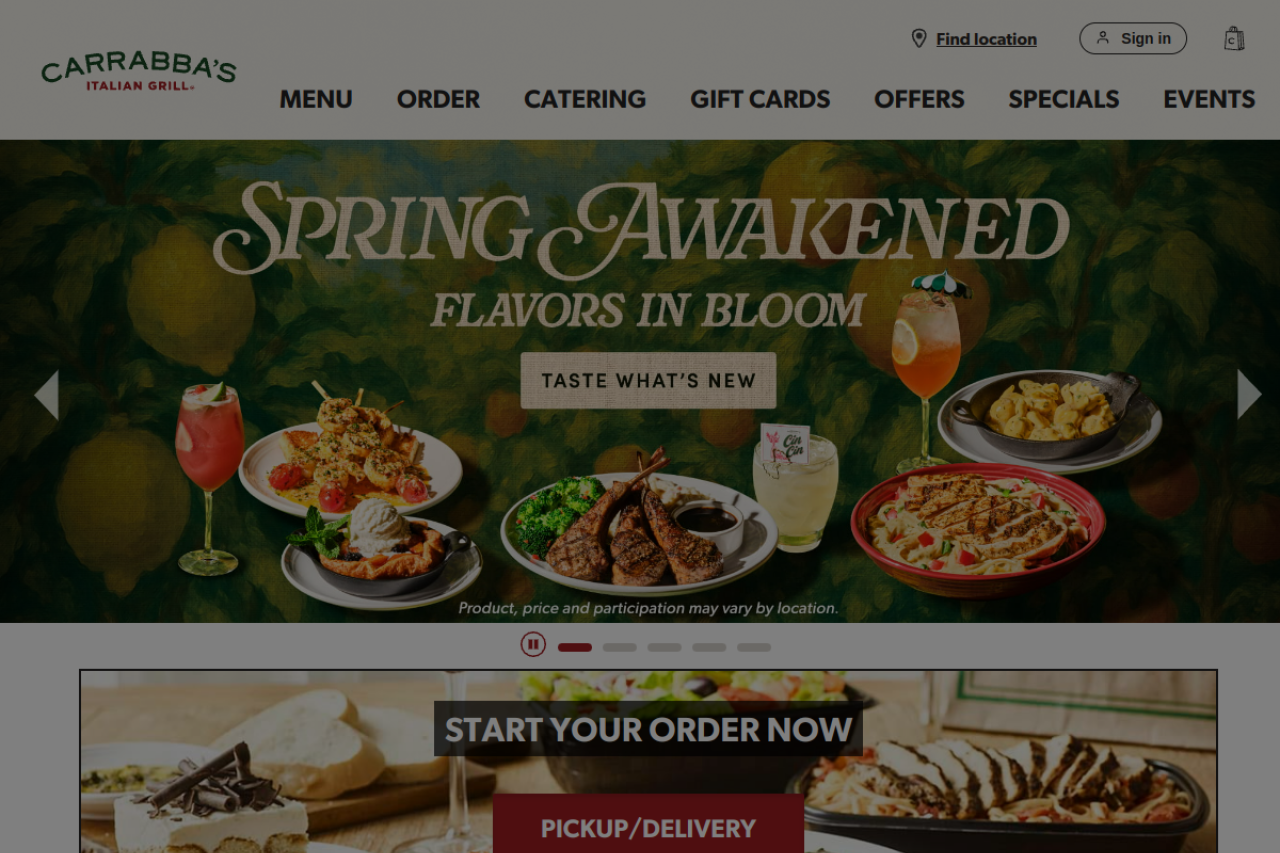Screen dimensions: 1280x853
Task: Open the shopping bag cart icon
Action: [x=1234, y=38]
